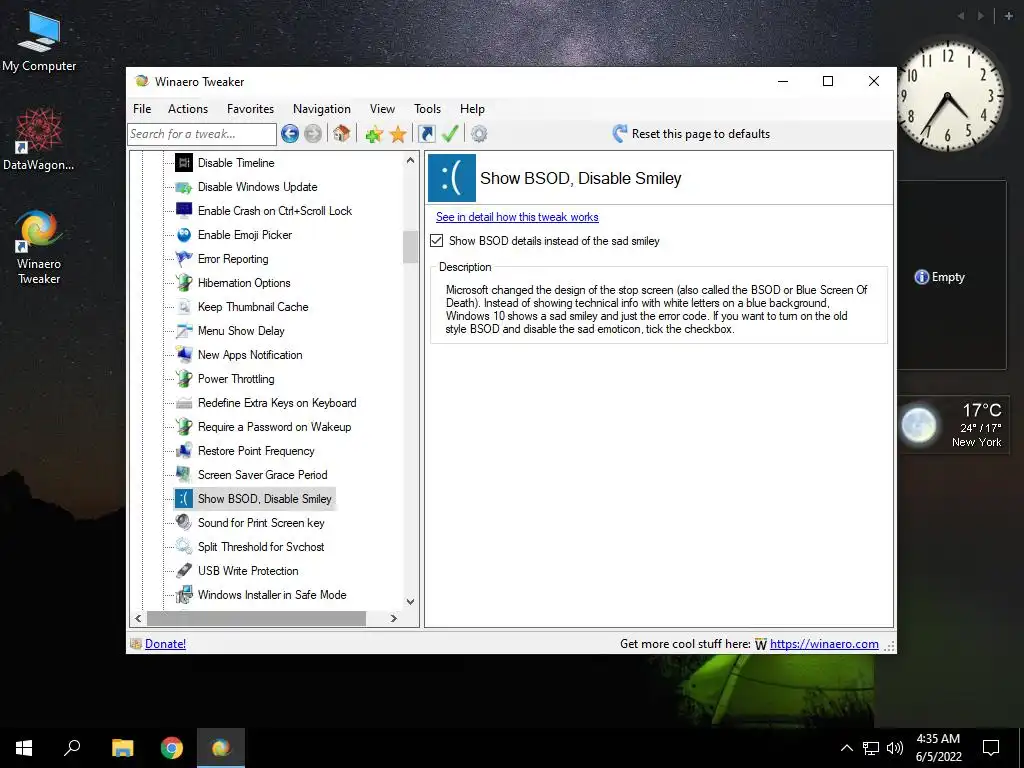1024x768 pixels.
Task: Go to the Home page icon in toolbar
Action: (x=341, y=134)
